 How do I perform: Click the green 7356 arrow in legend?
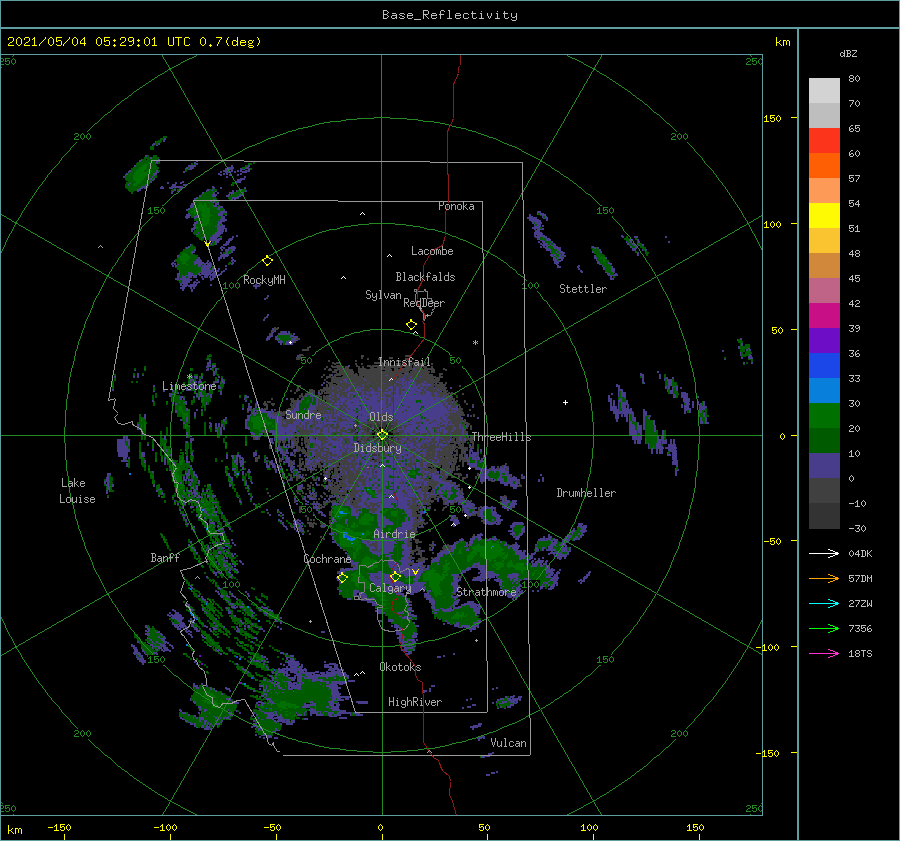[824, 629]
